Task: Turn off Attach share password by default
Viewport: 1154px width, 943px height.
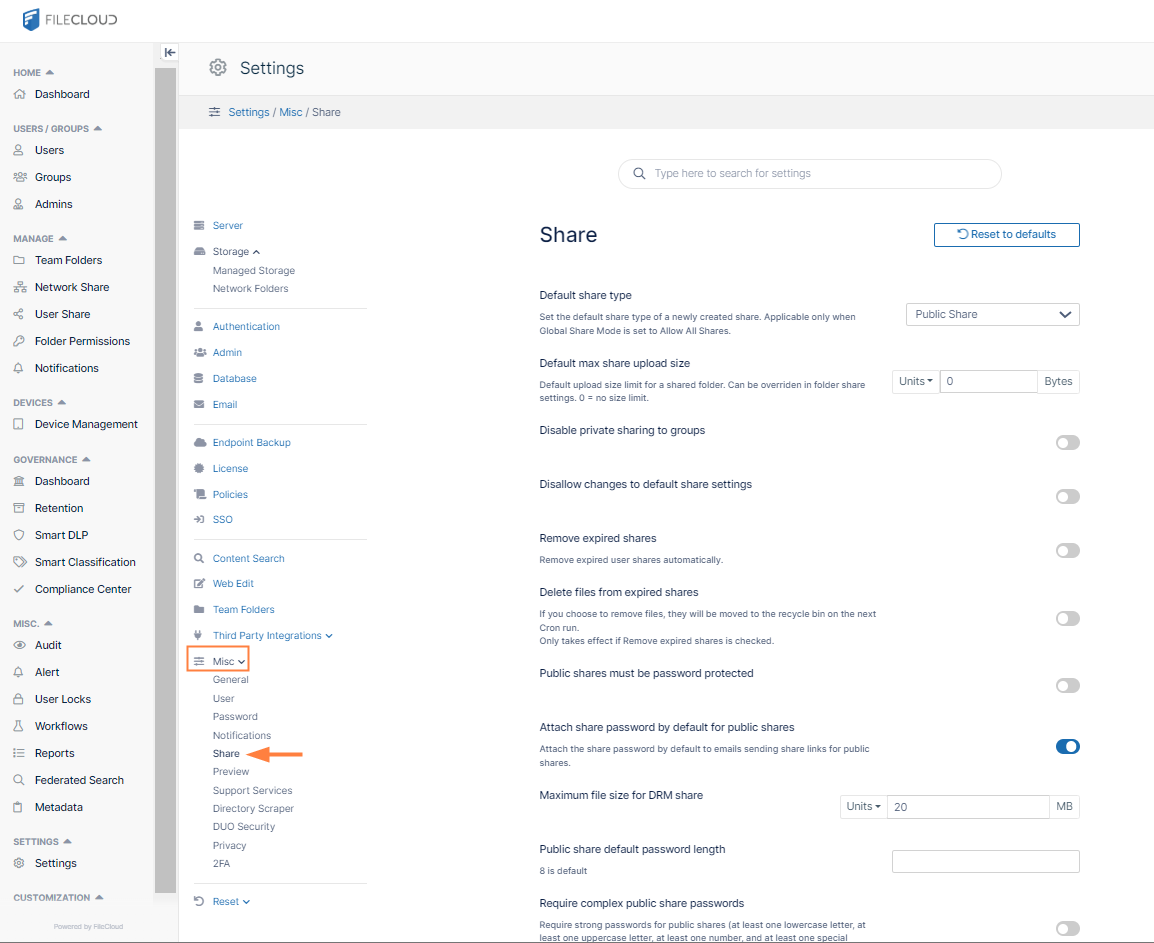Action: (1067, 747)
